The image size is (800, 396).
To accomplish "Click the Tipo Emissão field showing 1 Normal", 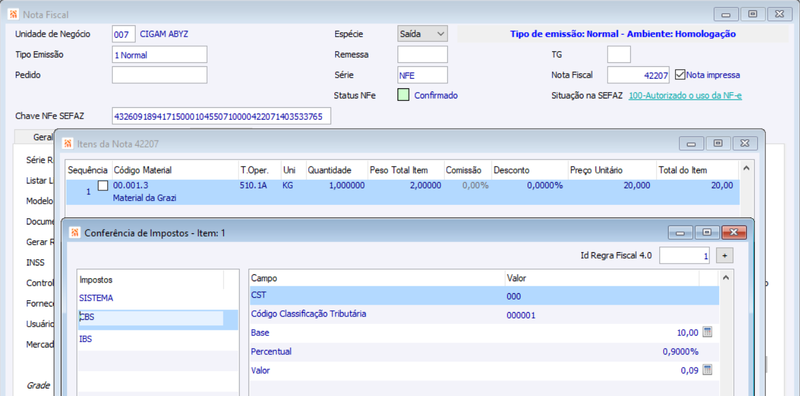I will point(160,55).
